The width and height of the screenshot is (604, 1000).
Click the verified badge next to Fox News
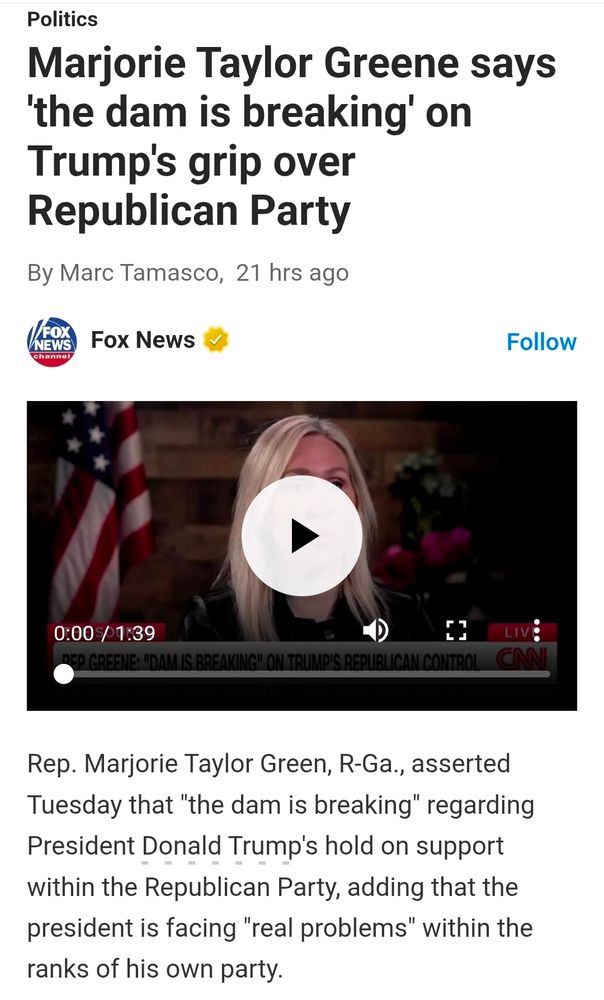point(216,340)
